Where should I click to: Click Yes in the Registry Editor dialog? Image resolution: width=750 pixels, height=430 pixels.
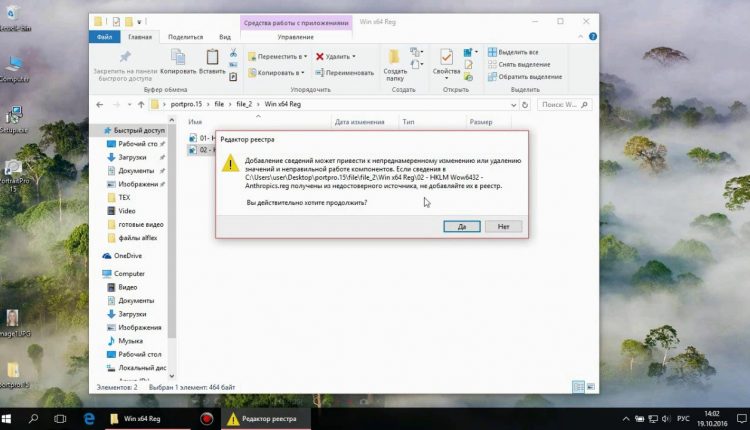coord(462,226)
